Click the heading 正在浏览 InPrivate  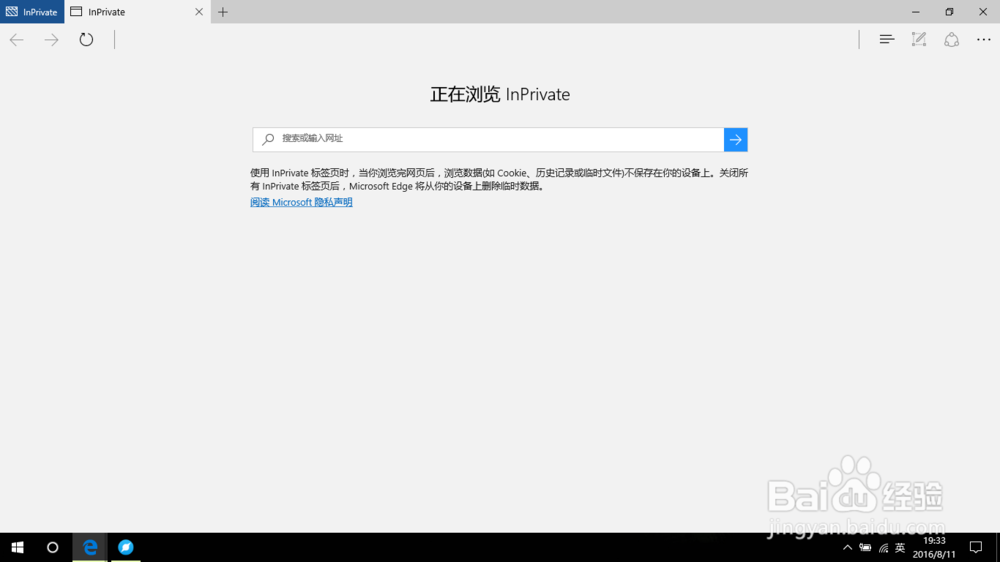coord(500,94)
